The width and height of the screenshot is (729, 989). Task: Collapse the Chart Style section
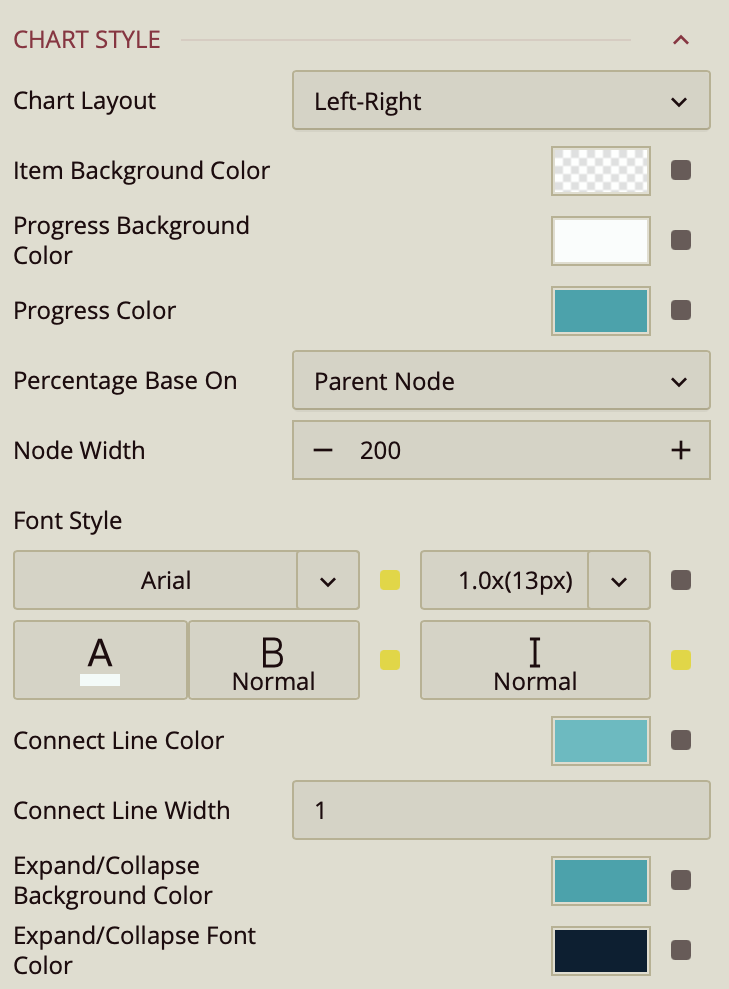tap(681, 40)
